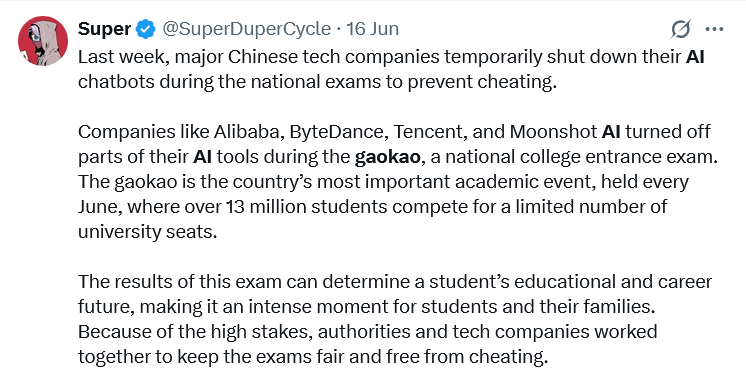Open the 16 Jun timestamp permalink
The height and width of the screenshot is (380, 746).
point(373,29)
